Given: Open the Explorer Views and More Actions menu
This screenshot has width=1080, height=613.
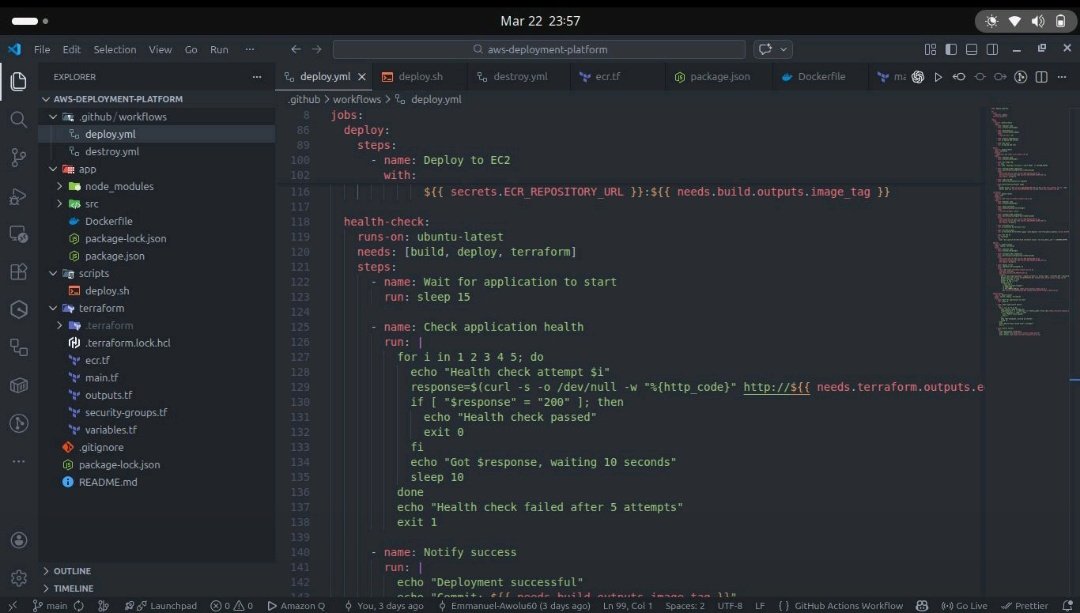Looking at the screenshot, I should [x=257, y=77].
